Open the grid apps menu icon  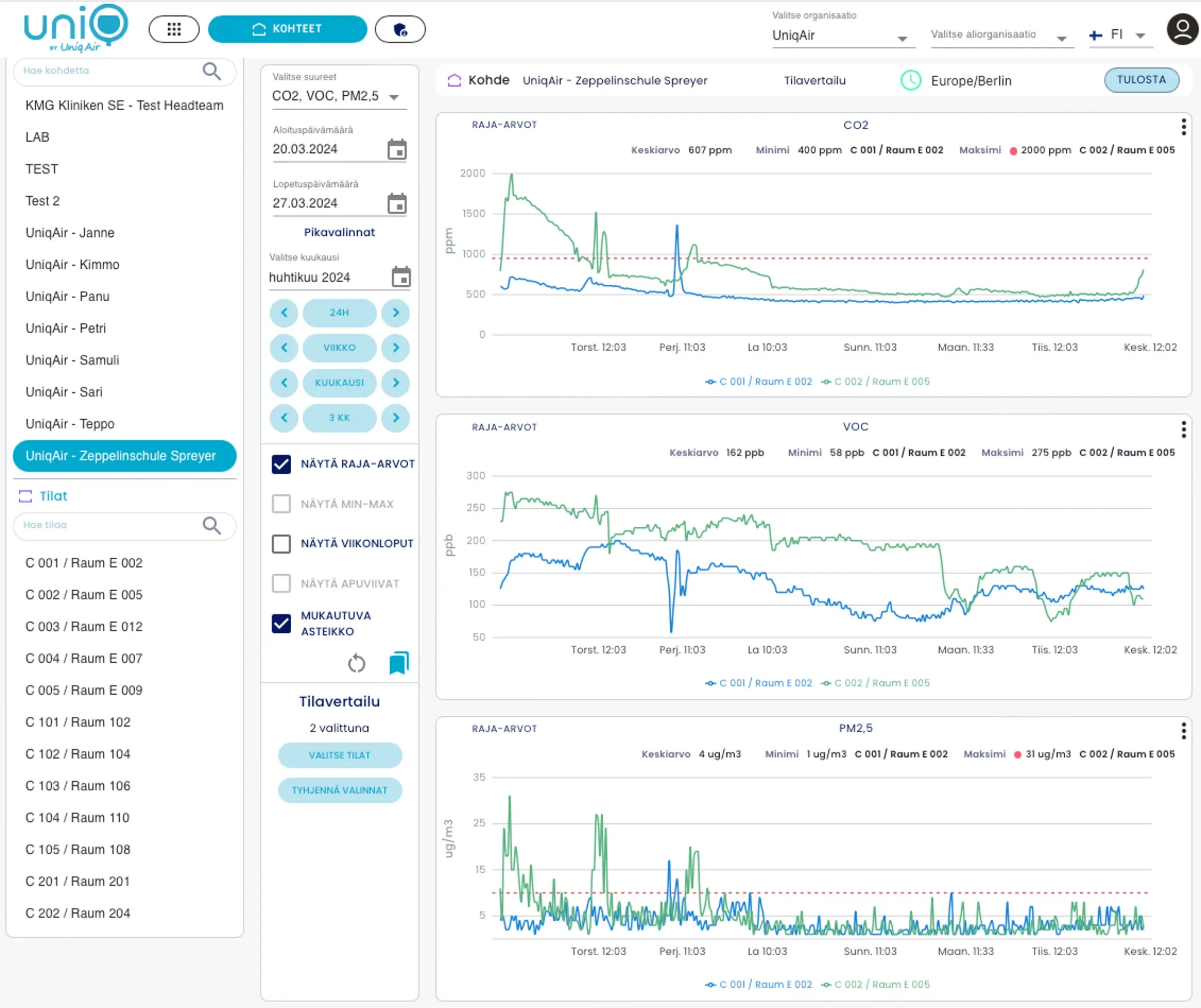point(174,29)
